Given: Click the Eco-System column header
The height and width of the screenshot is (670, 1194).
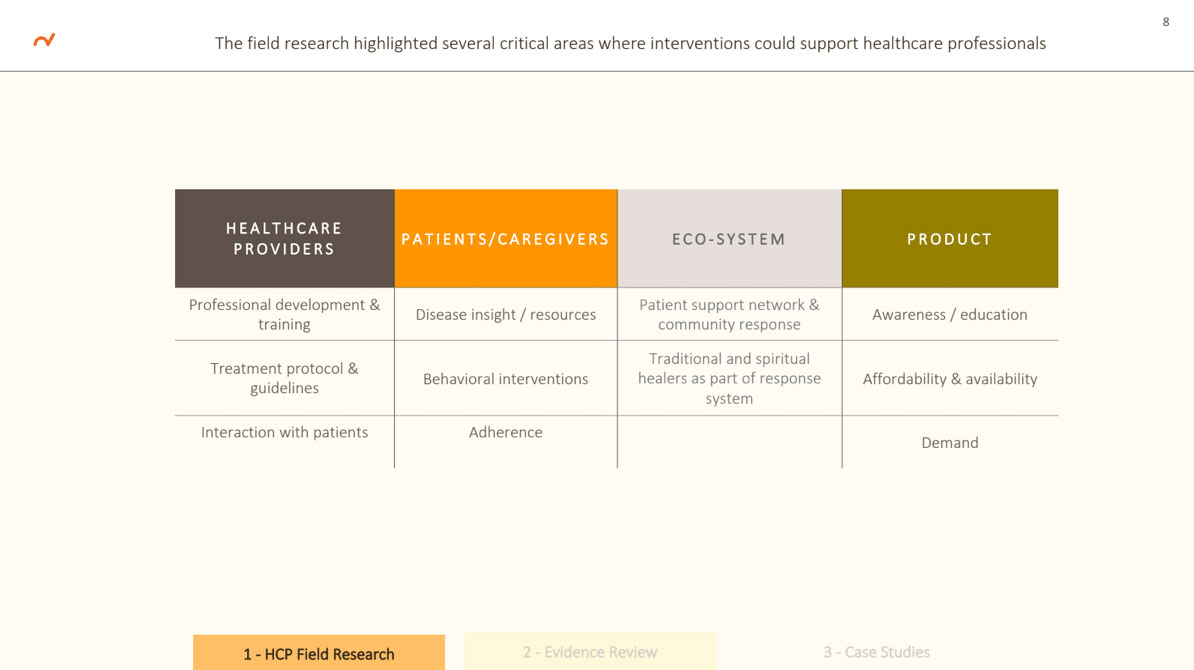Looking at the screenshot, I should tap(729, 238).
